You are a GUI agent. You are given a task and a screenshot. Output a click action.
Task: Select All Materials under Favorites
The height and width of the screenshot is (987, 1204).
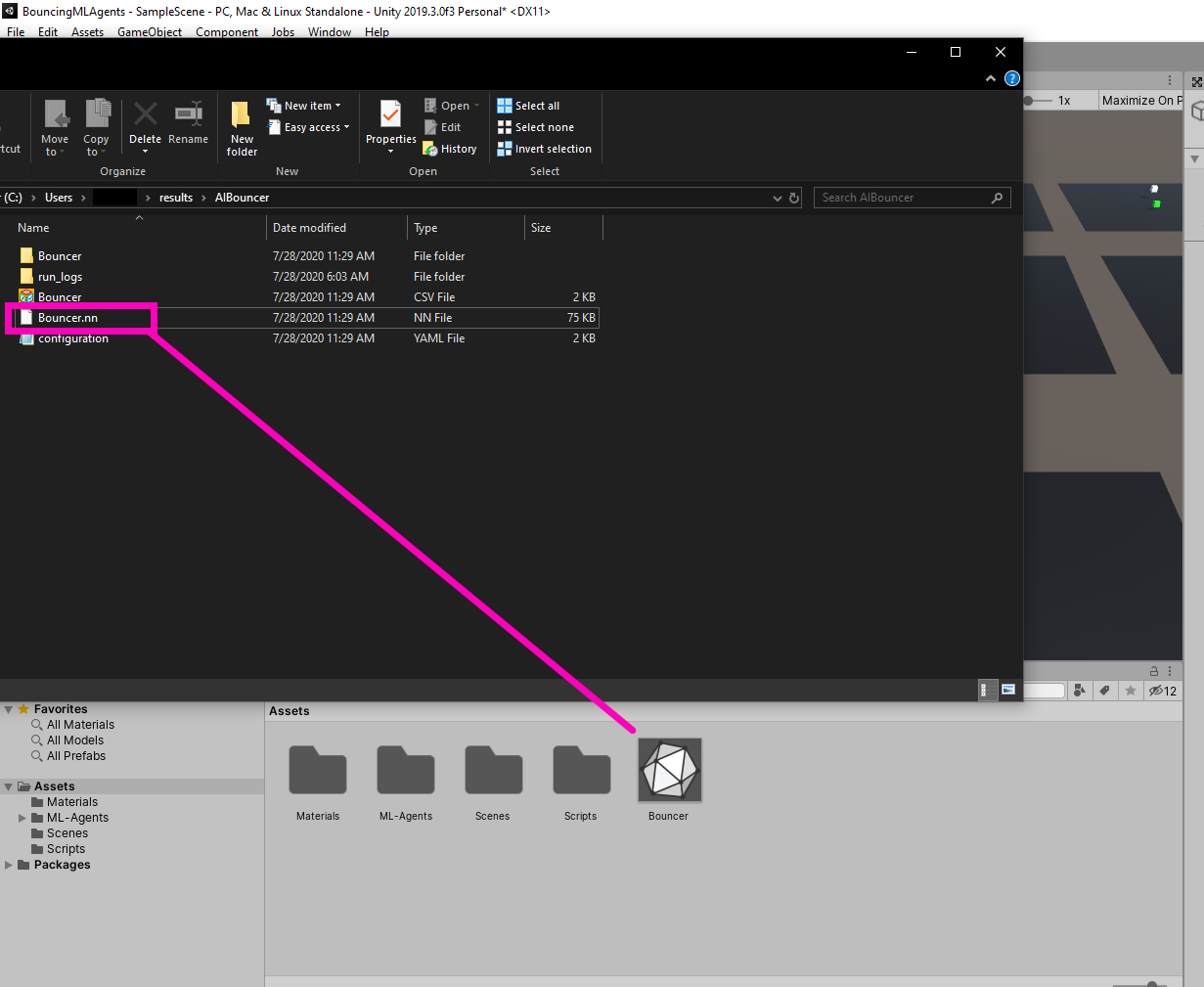[80, 725]
